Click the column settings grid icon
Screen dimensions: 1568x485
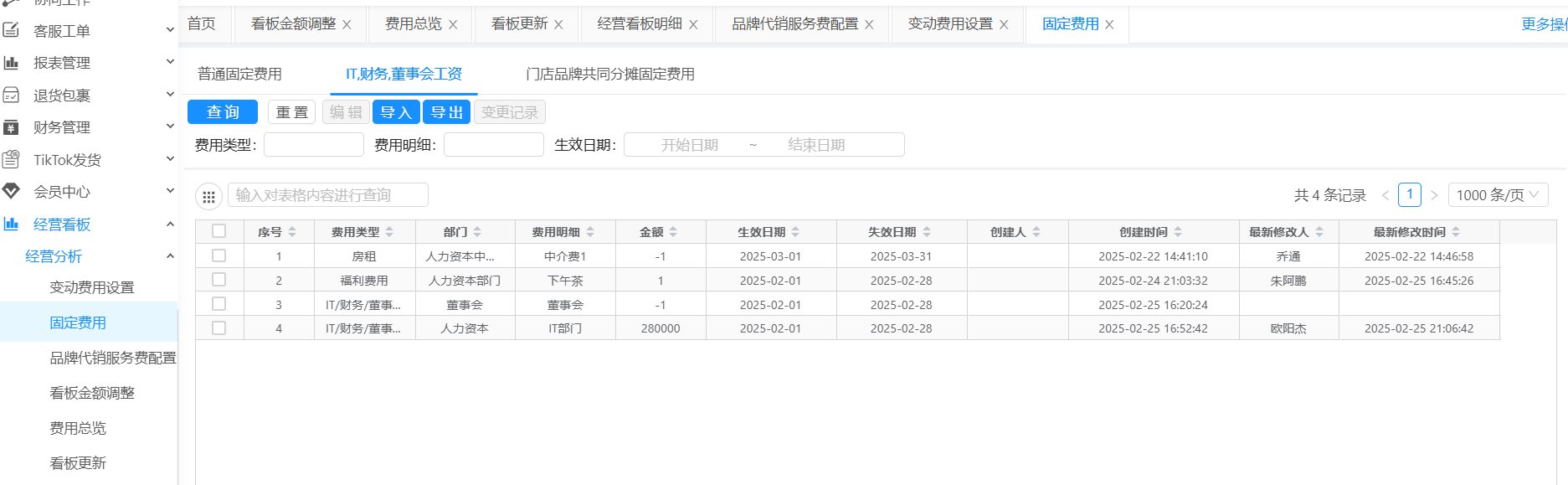pos(208,196)
